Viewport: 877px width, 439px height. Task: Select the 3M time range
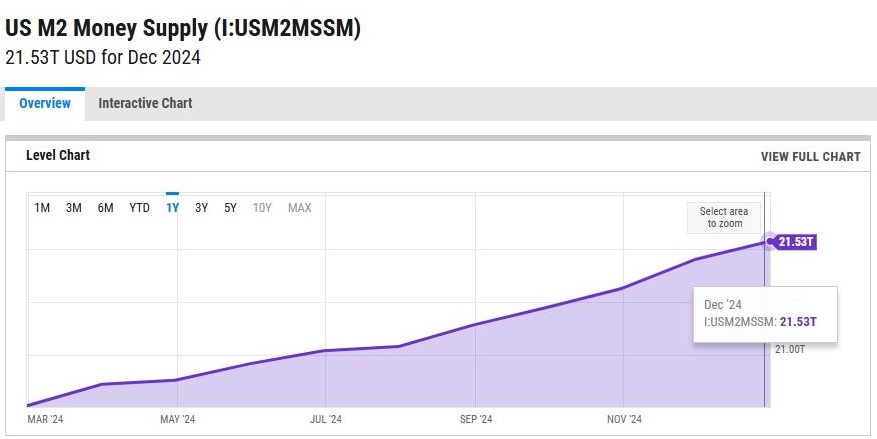(x=74, y=208)
